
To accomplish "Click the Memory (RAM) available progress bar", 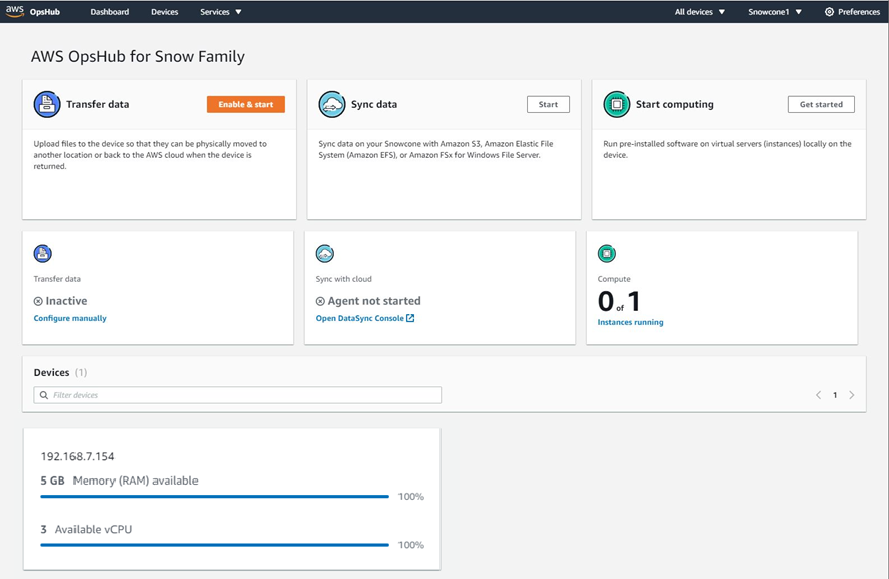I will (x=214, y=496).
